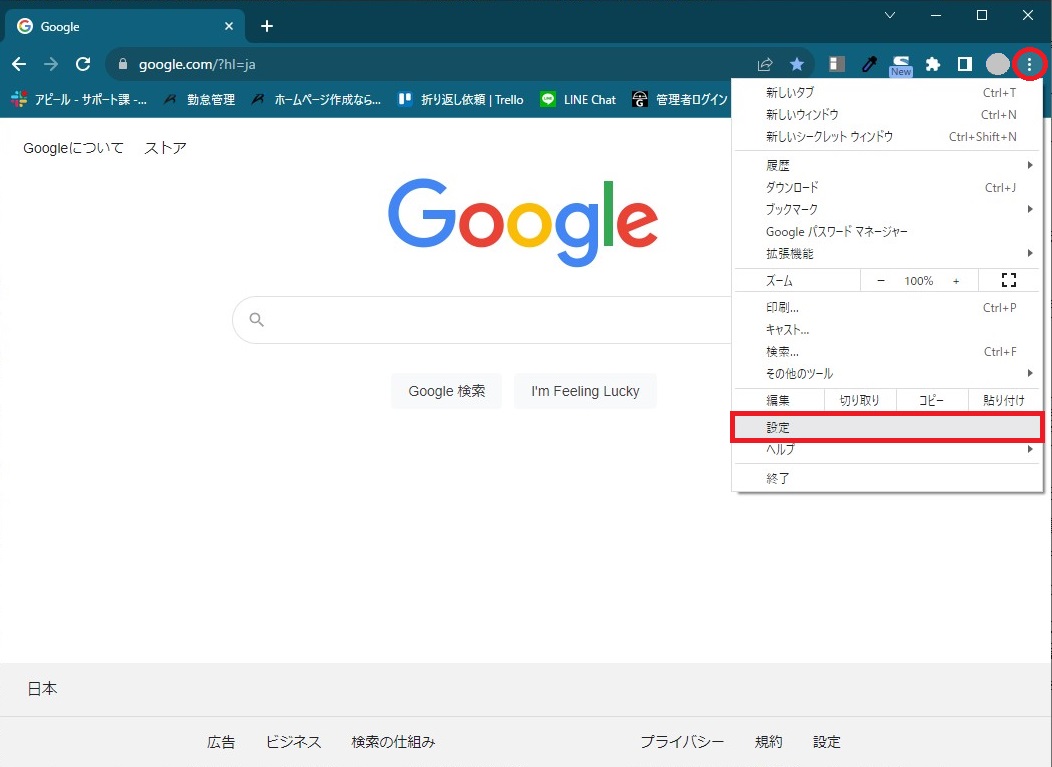Image resolution: width=1052 pixels, height=767 pixels.
Task: Click コピー in the edit row
Action: [x=932, y=400]
